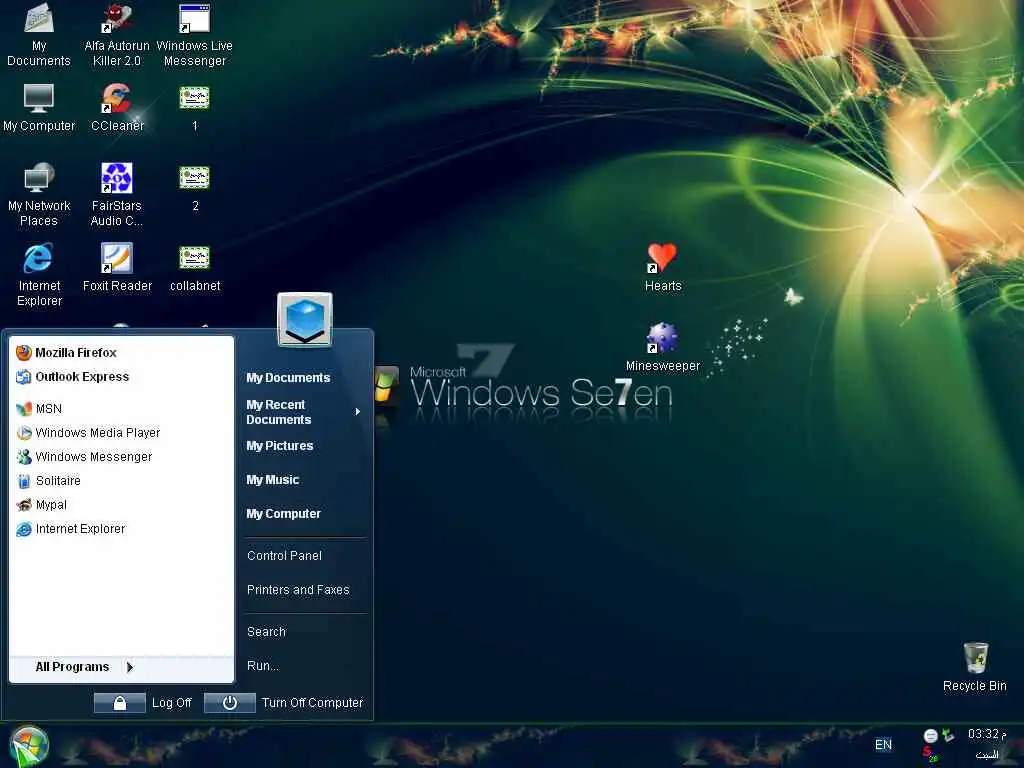Launch Foxit Reader shortcut

pos(117,268)
